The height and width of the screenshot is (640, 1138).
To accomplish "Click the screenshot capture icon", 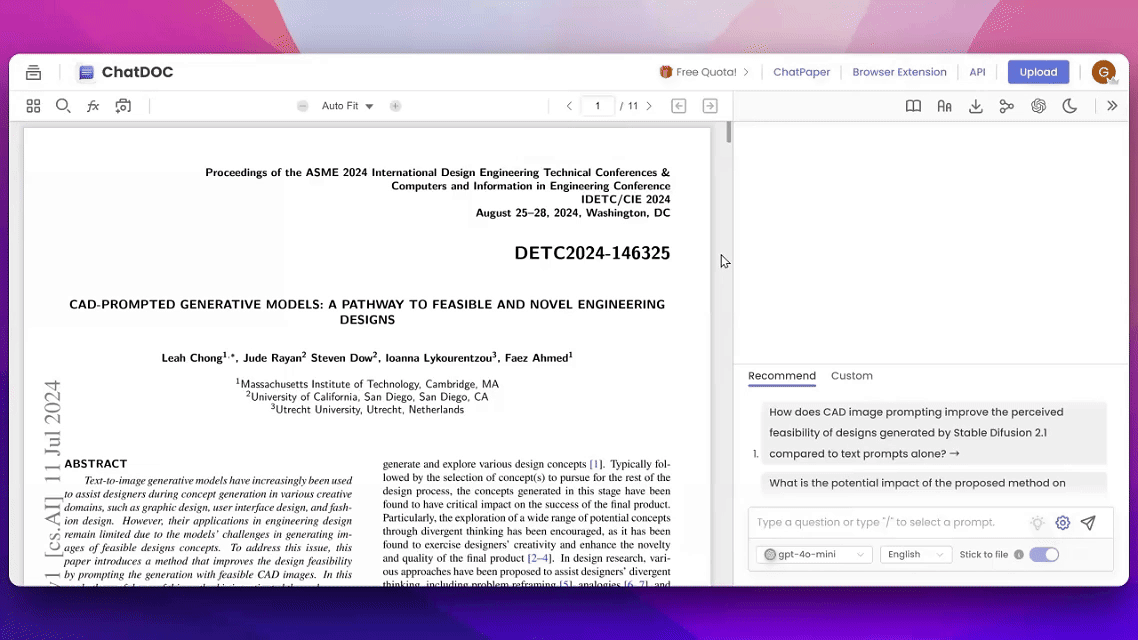I will tap(123, 106).
